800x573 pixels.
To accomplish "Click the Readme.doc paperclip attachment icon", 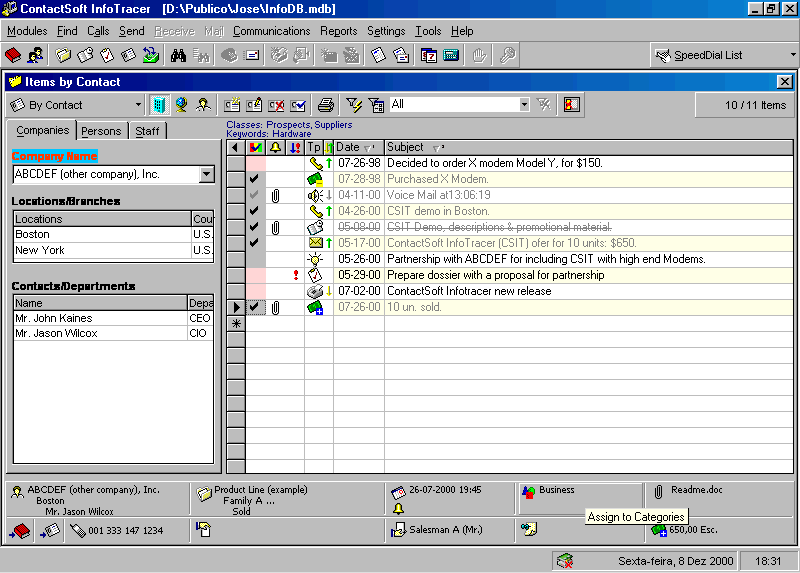I will (x=659, y=491).
